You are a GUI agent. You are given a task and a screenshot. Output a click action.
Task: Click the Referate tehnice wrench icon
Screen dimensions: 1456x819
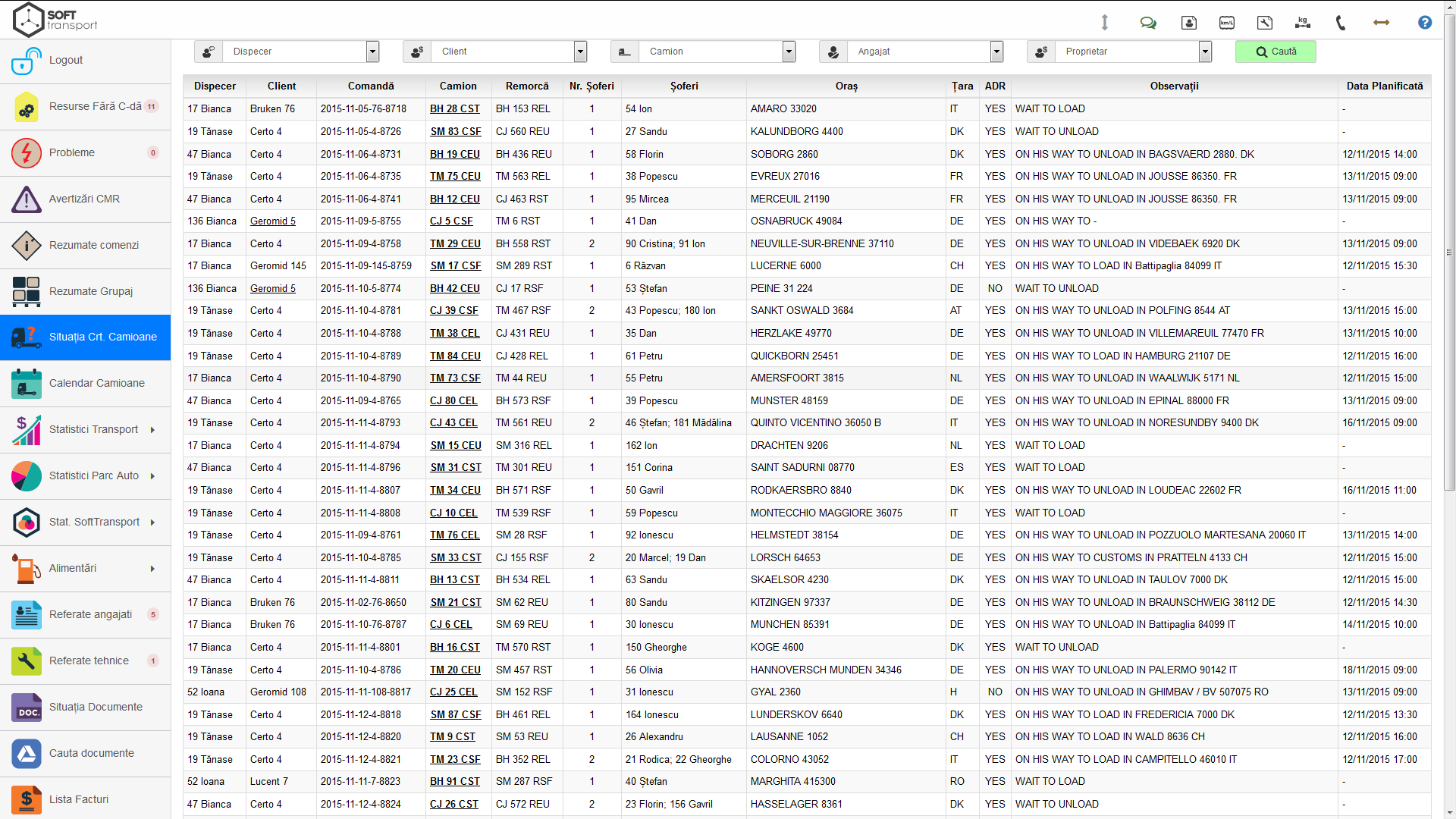click(26, 661)
